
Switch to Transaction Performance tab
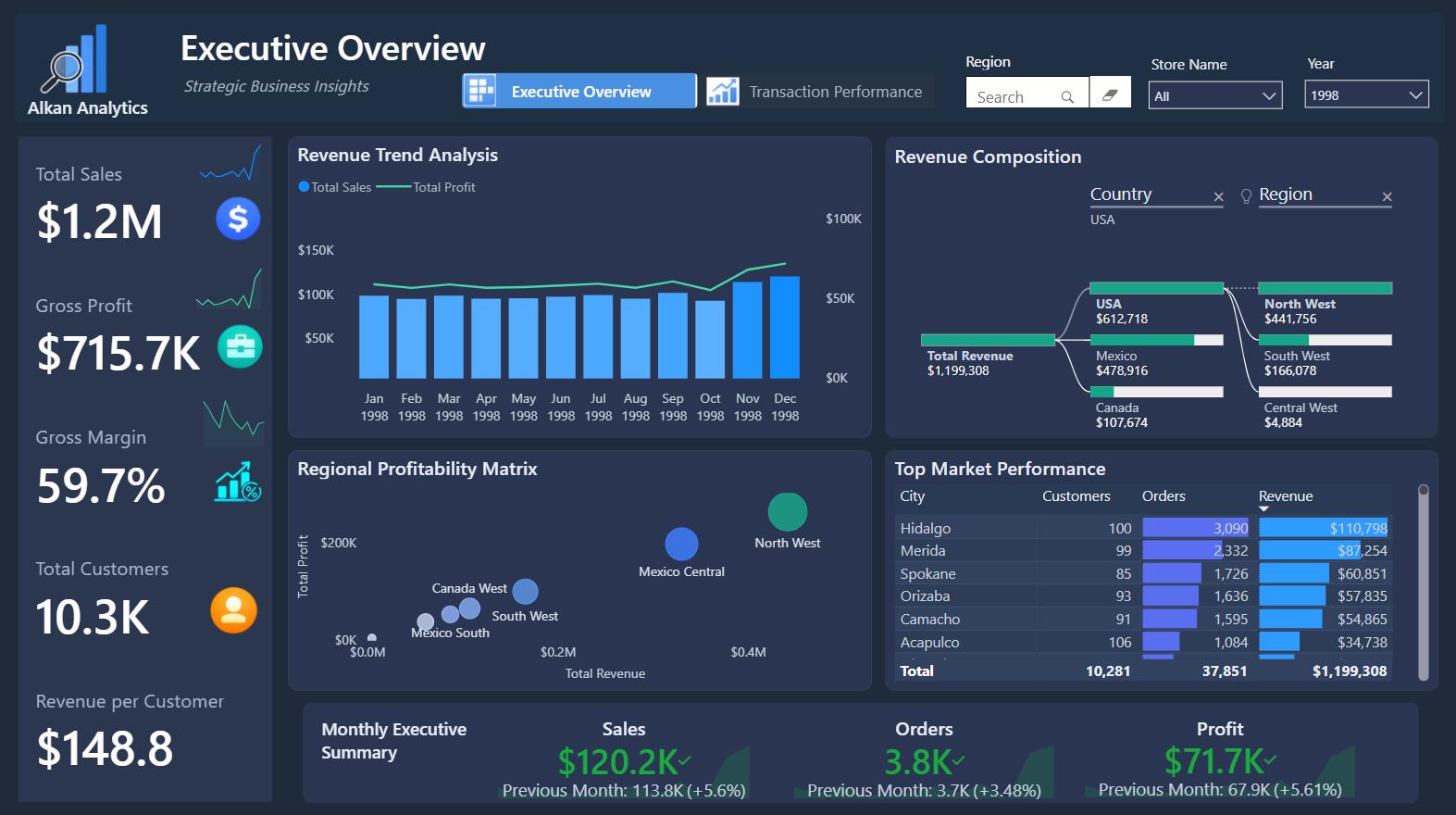[x=819, y=91]
